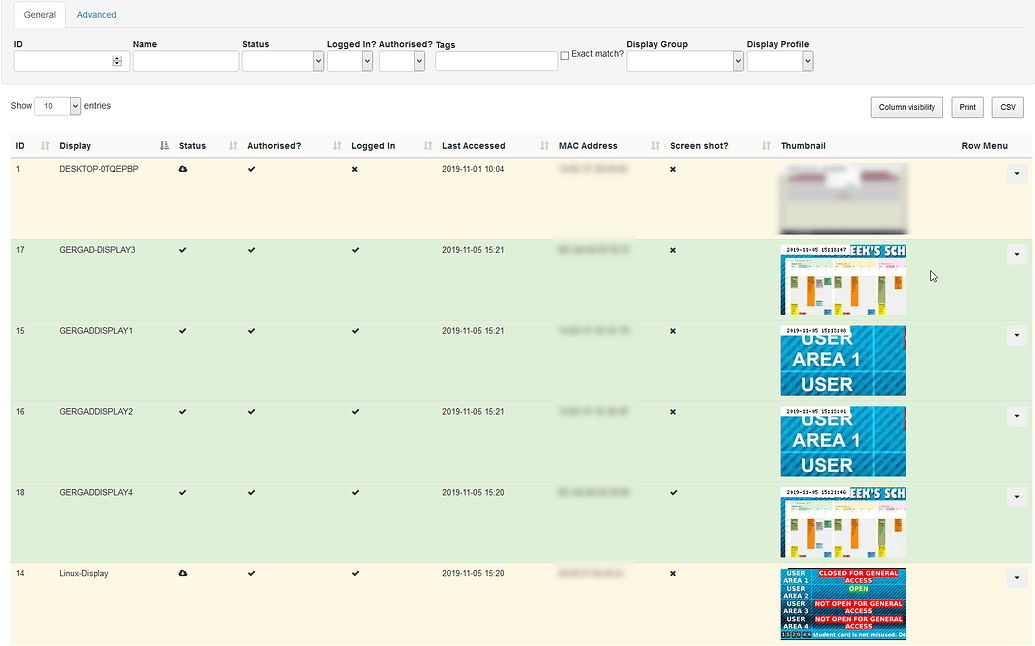The width and height of the screenshot is (1035, 646).
Task: Click cloud status icon for DESKTOP-0TQEPBP
Action: [x=183, y=170]
